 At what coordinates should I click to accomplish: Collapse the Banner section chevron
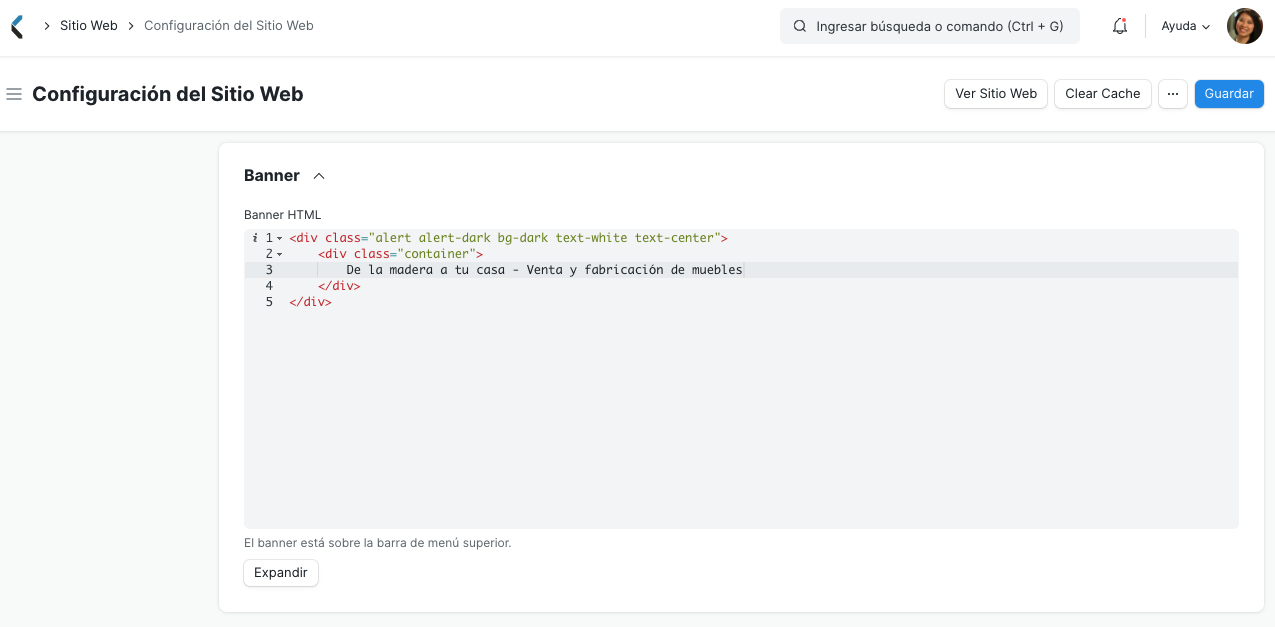click(319, 176)
